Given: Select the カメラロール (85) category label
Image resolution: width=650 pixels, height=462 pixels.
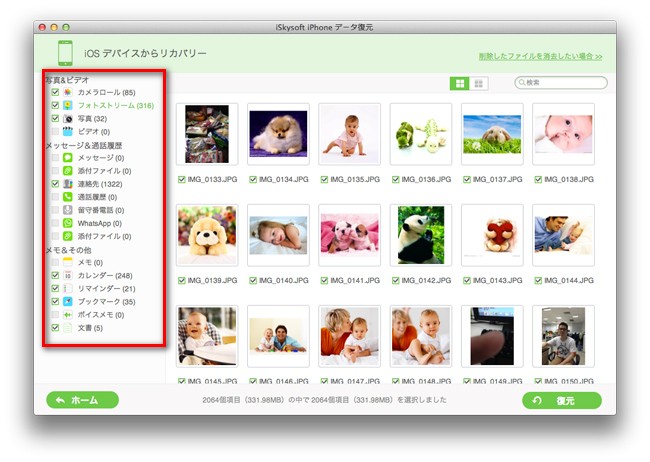Looking at the screenshot, I should coord(107,92).
